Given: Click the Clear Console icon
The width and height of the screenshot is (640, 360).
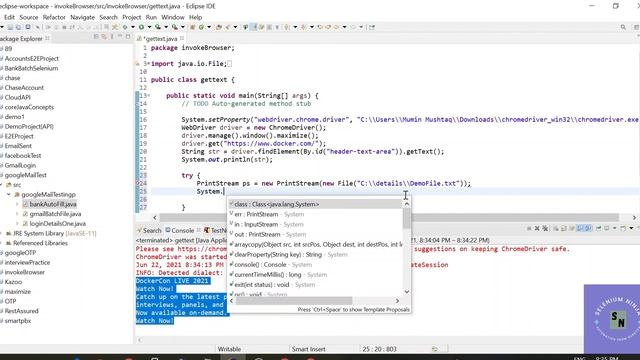Looking at the screenshot, I should [x=556, y=228].
